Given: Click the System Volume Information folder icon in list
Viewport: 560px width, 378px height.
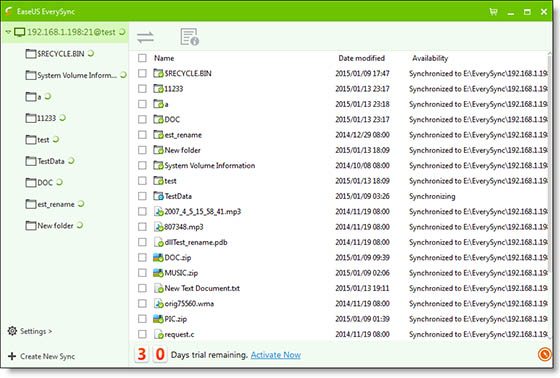Looking at the screenshot, I should point(158,165).
